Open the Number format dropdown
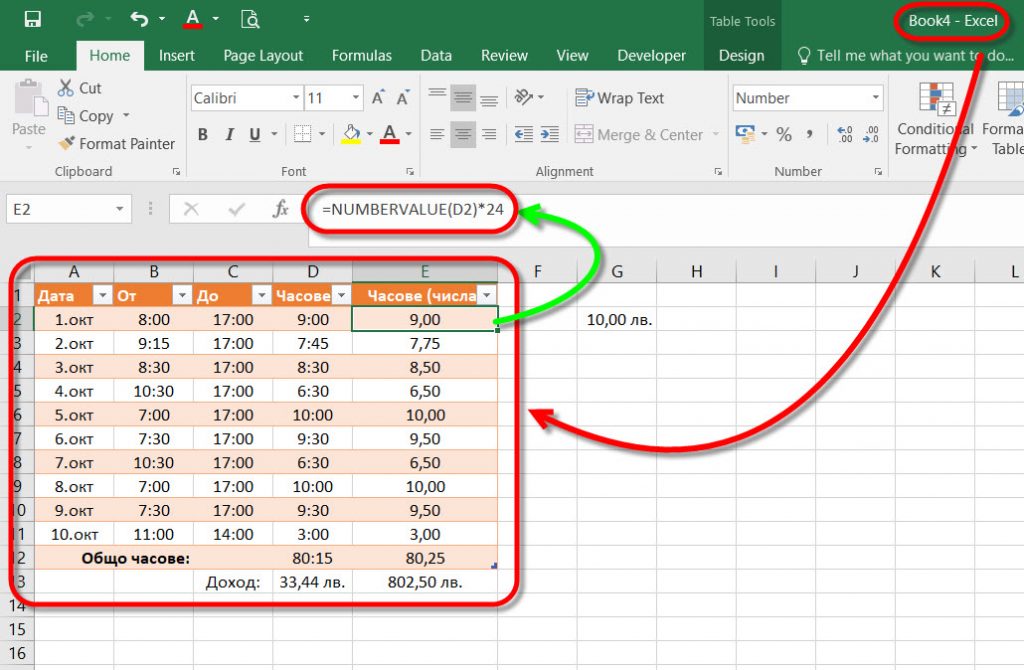 point(876,98)
